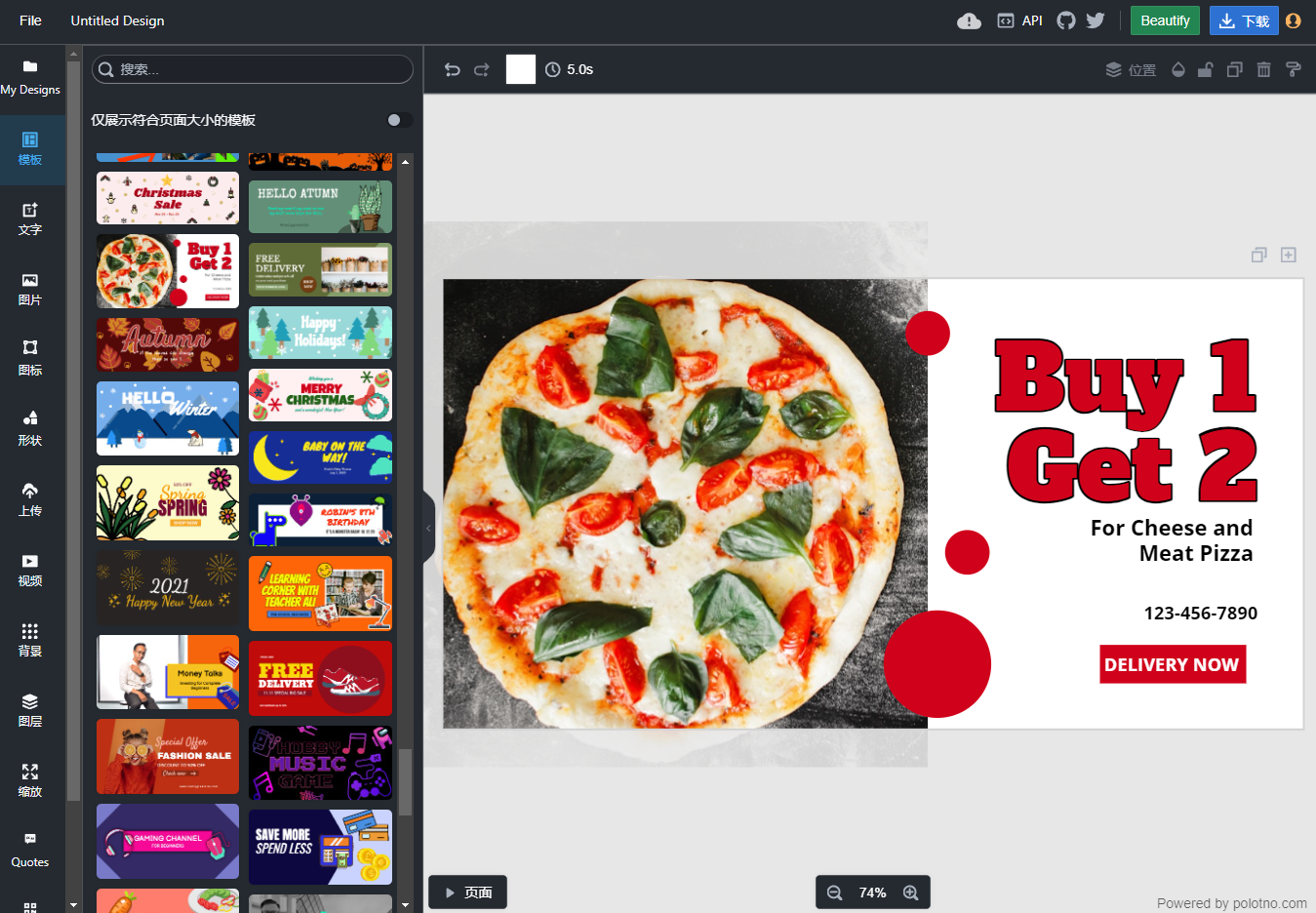The width and height of the screenshot is (1316, 913).
Task: Select the DELIVERY NOW button on canvas
Action: (x=1173, y=664)
